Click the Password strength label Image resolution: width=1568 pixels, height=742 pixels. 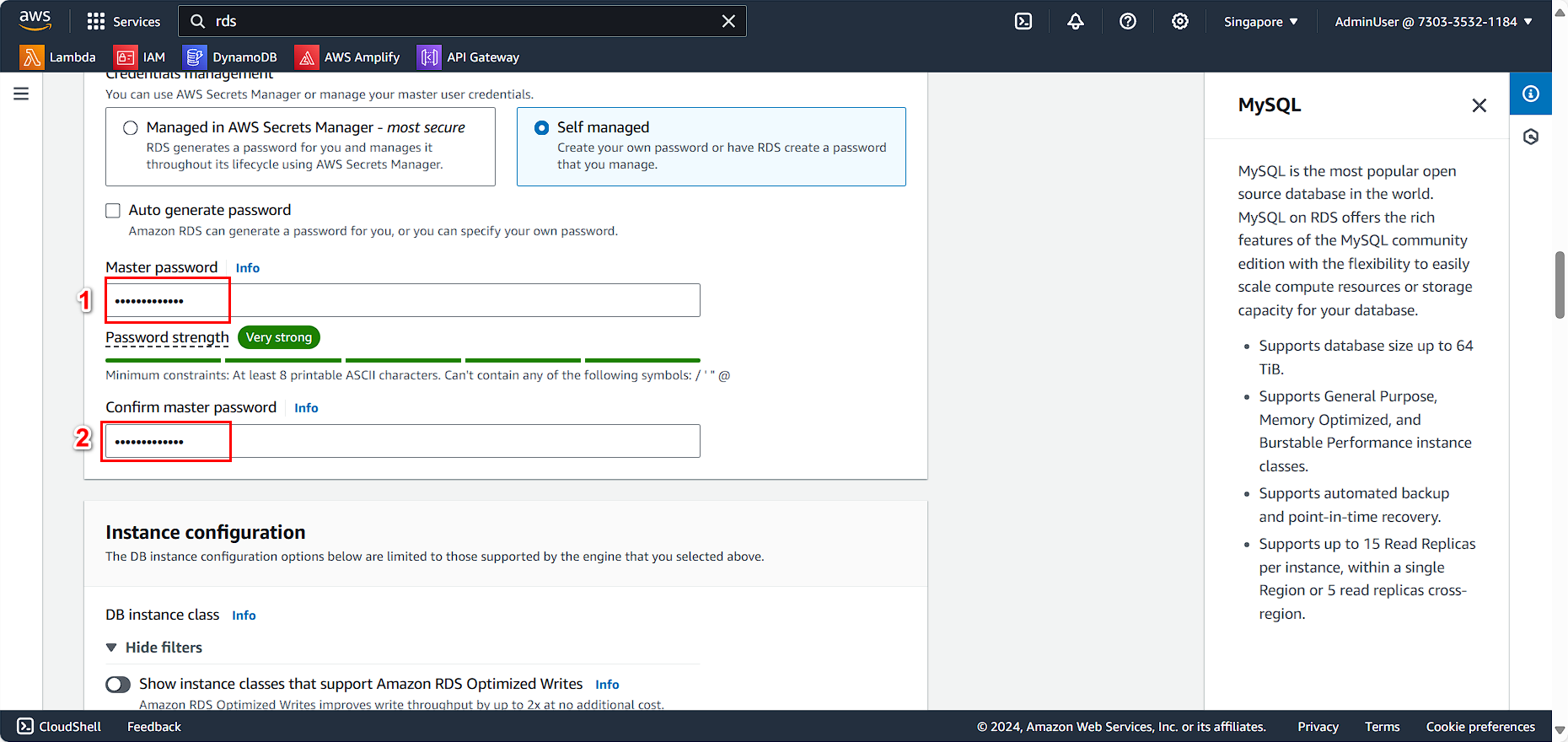[x=167, y=338]
